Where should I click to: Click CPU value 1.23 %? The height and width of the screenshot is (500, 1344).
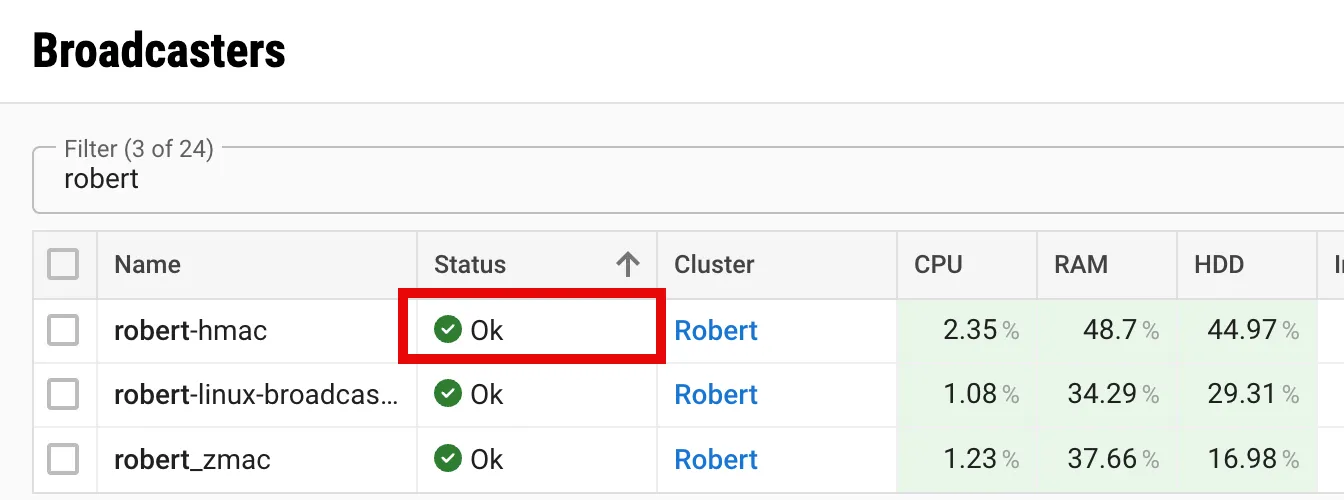point(981,460)
